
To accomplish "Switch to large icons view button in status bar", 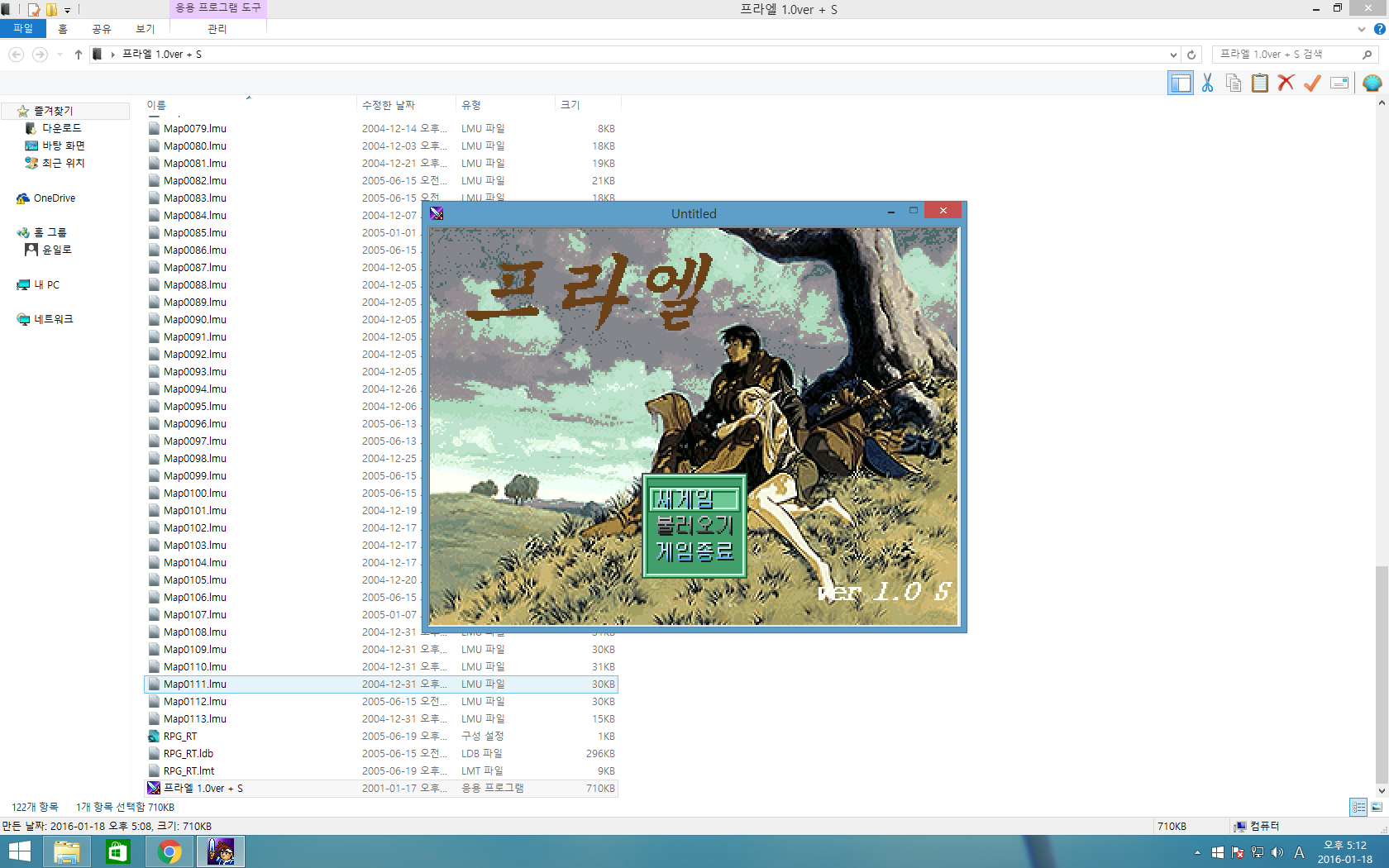I will [x=1377, y=808].
